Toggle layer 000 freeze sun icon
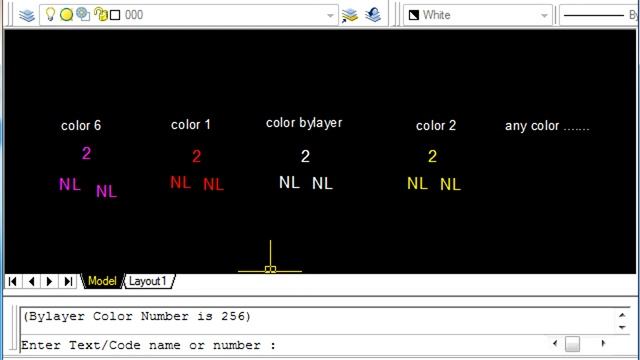640x360 pixels. click(66, 15)
